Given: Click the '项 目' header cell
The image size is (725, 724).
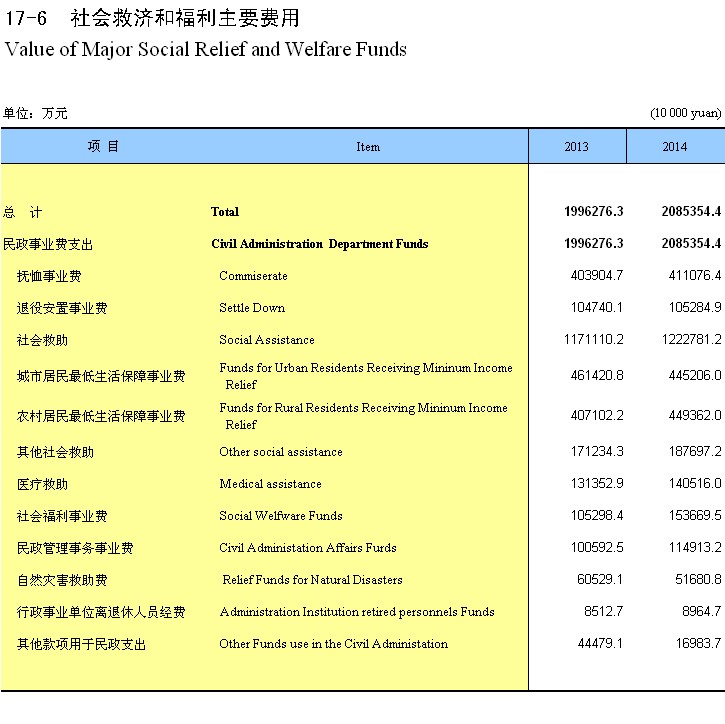Looking at the screenshot, I should pos(103,147).
